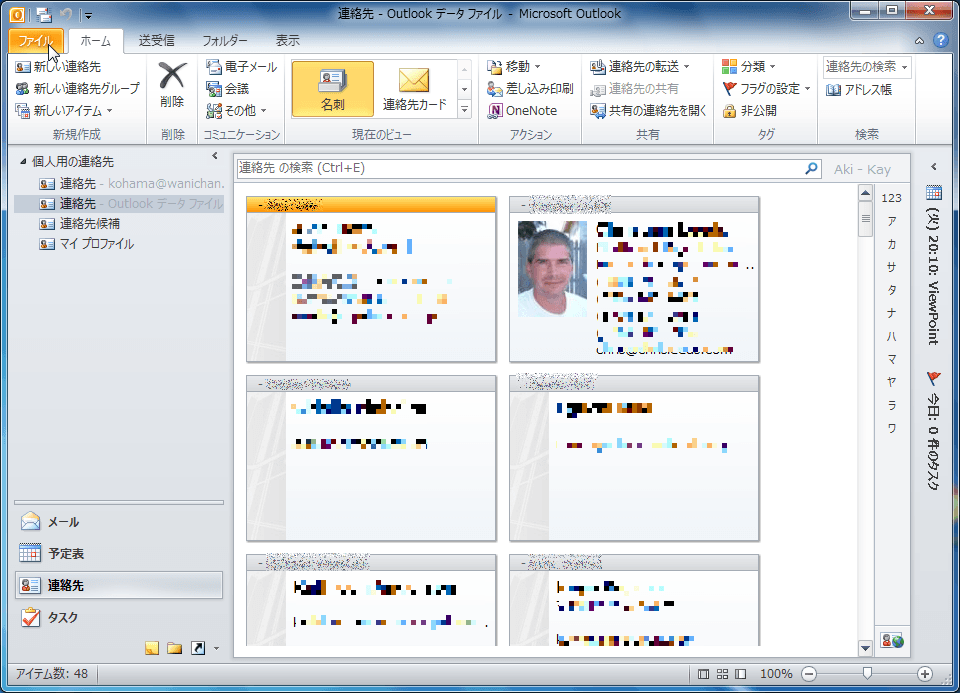Open Forward Contact (連絡先の転送) dropdown
This screenshot has width=960, height=693.
coord(640,67)
